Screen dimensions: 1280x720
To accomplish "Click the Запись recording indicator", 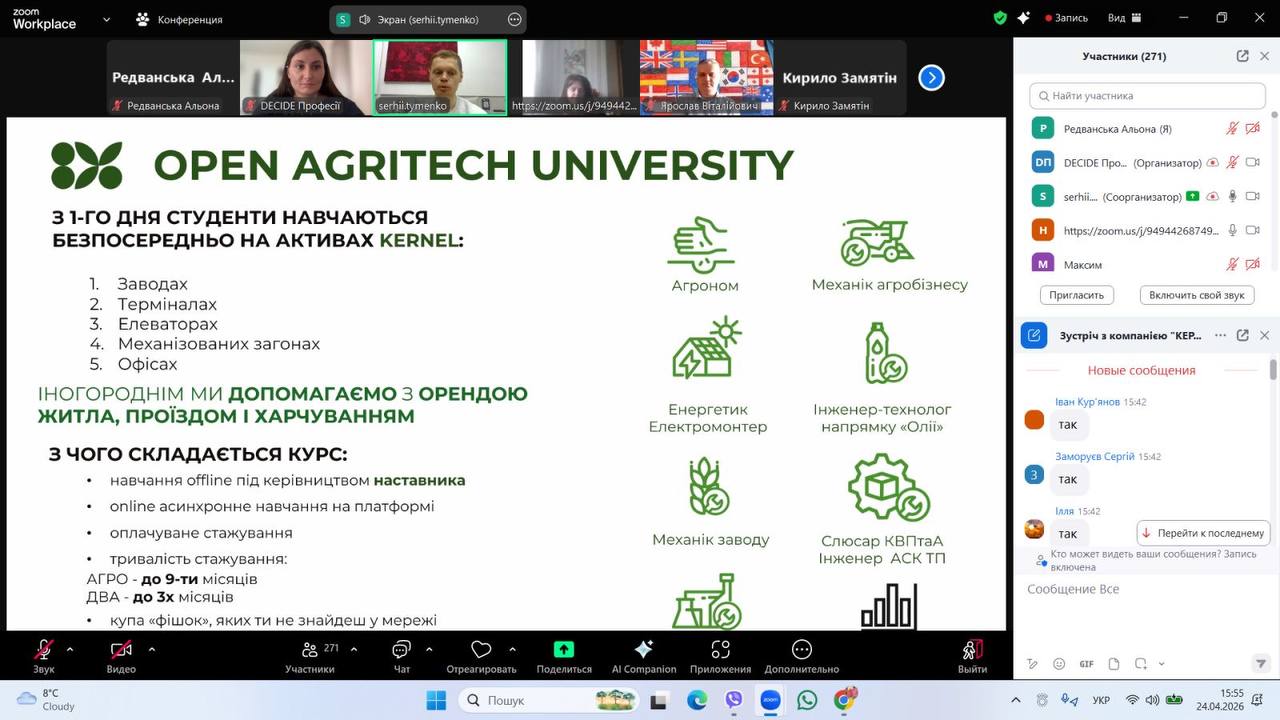I will pyautogui.click(x=1066, y=18).
